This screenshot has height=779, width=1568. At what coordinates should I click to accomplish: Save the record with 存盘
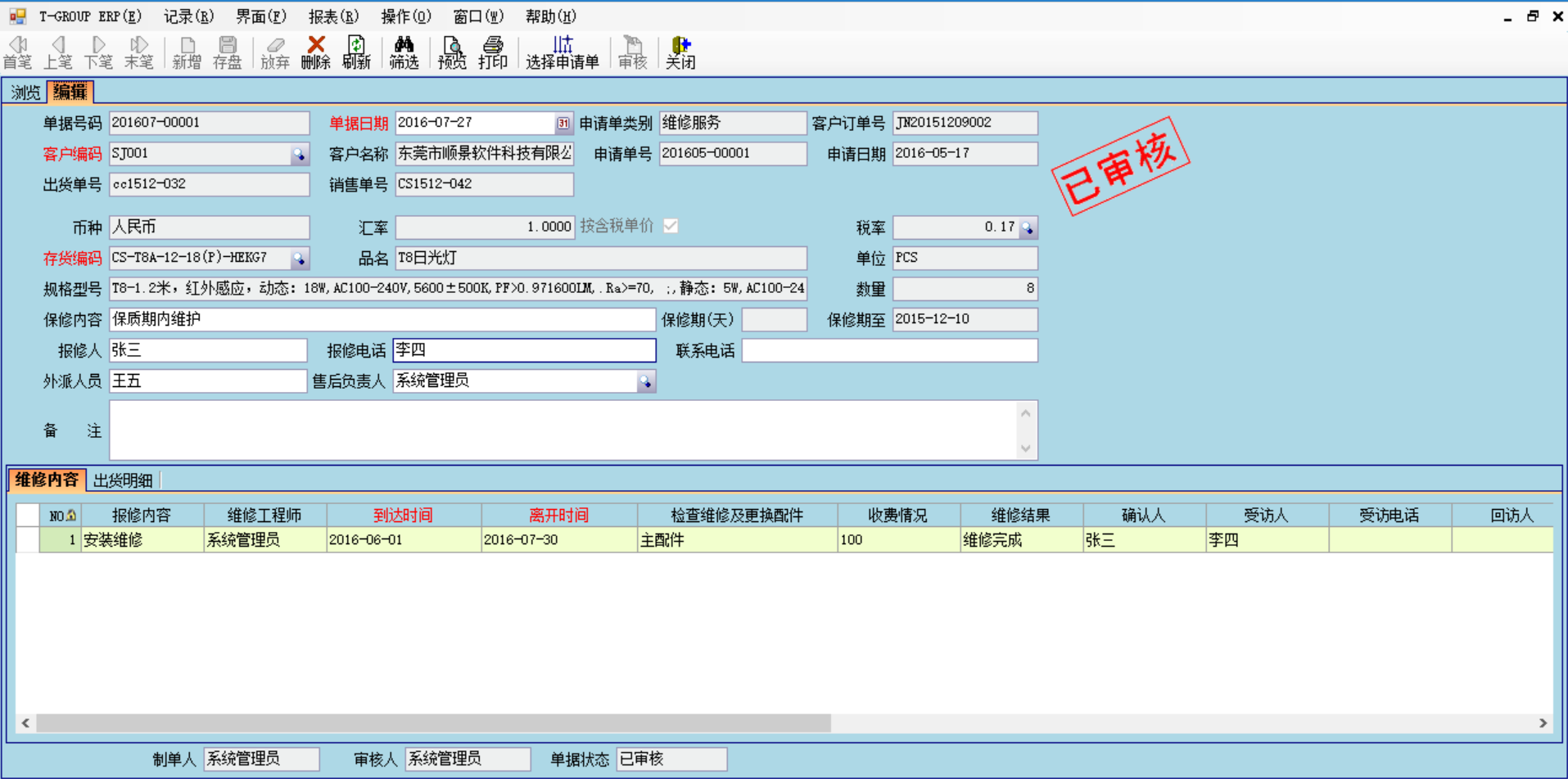point(228,52)
